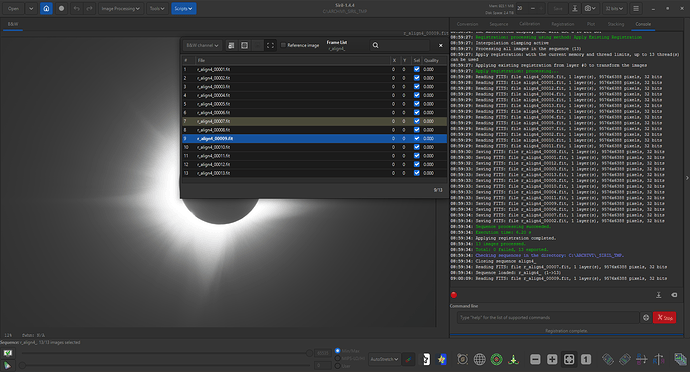Screen dimensions: 690x372
Task: Click the green icon left of the top slider
Action: pyautogui.click(x=7, y=353)
